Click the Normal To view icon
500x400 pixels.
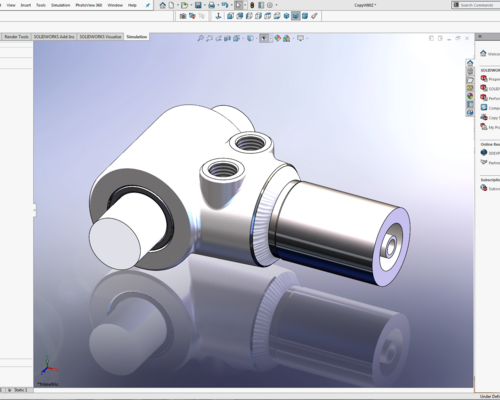click(x=218, y=16)
